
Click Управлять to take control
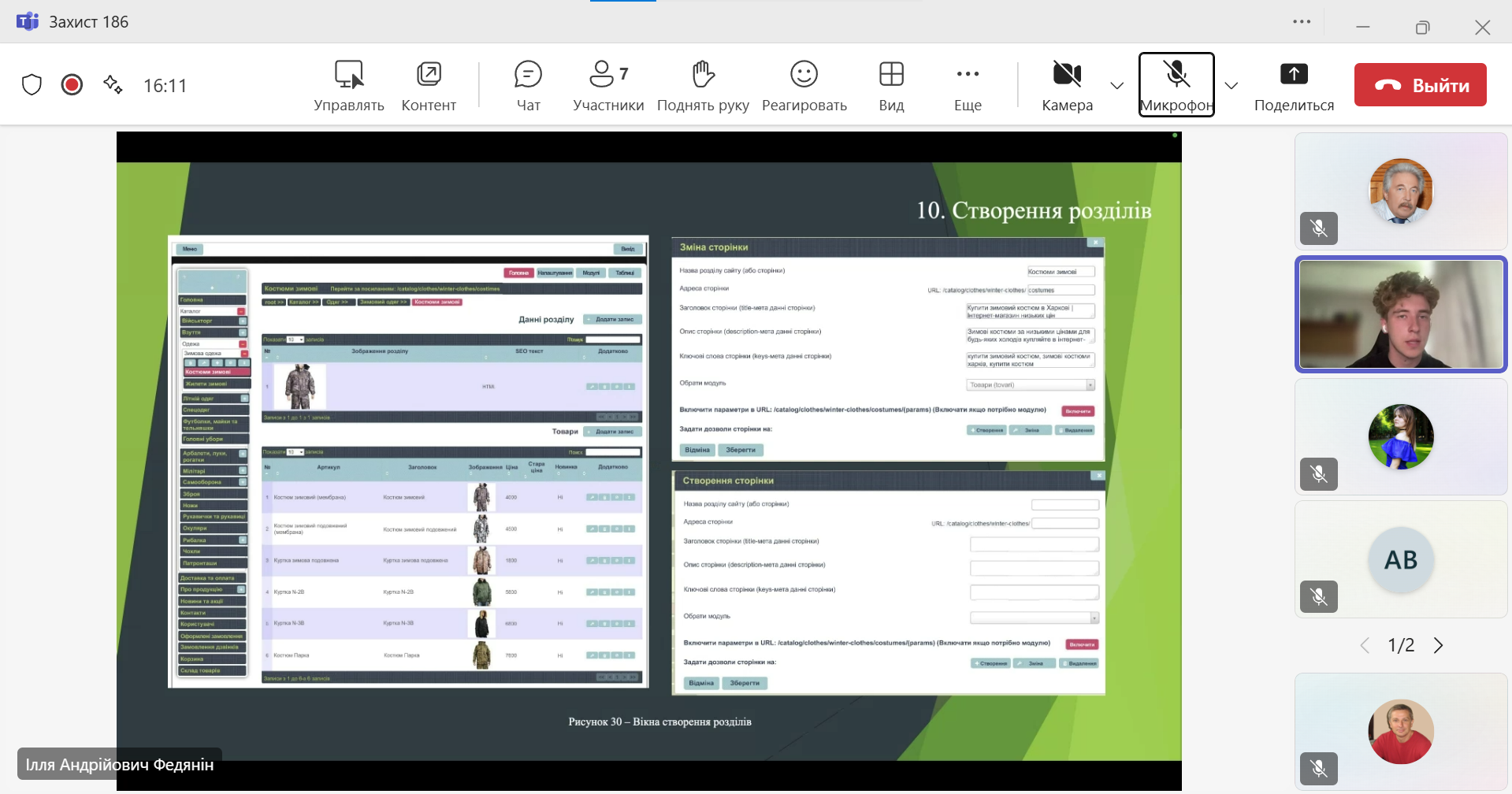pos(348,85)
